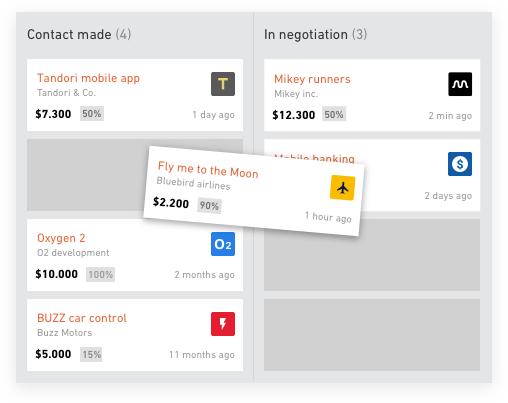Open the Tandori mobile app deal title
Viewport: 508px width, 403px height.
point(88,78)
